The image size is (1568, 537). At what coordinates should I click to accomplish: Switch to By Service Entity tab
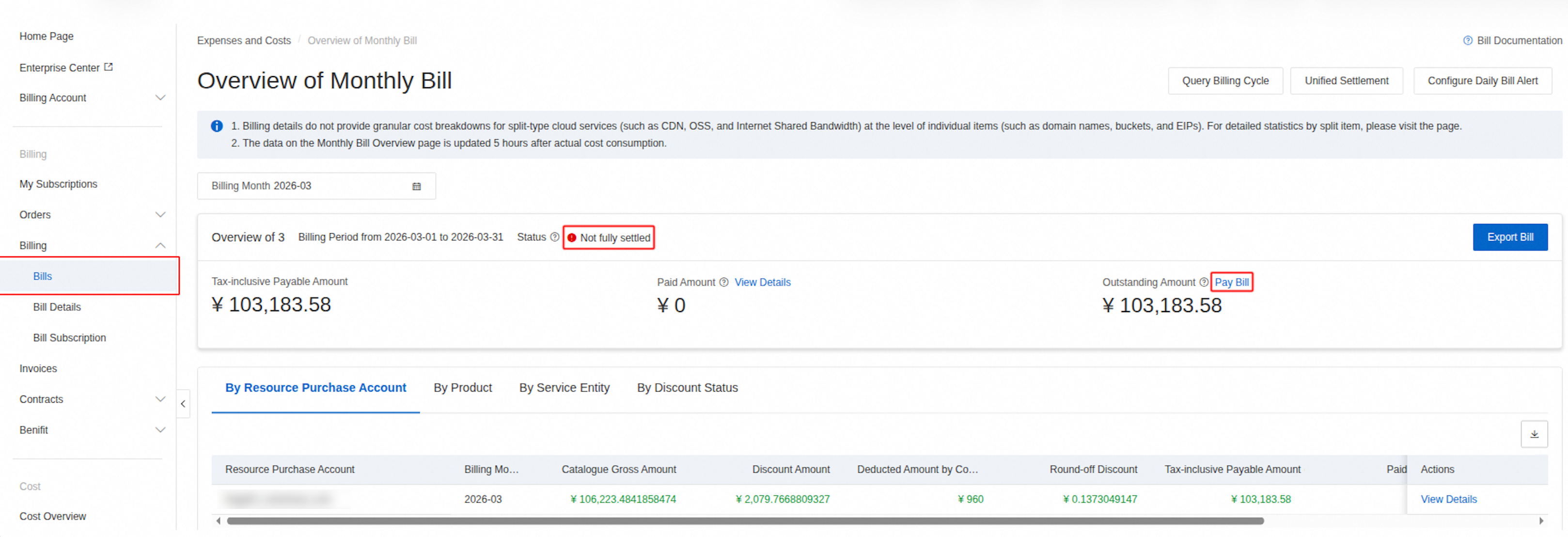pos(564,388)
